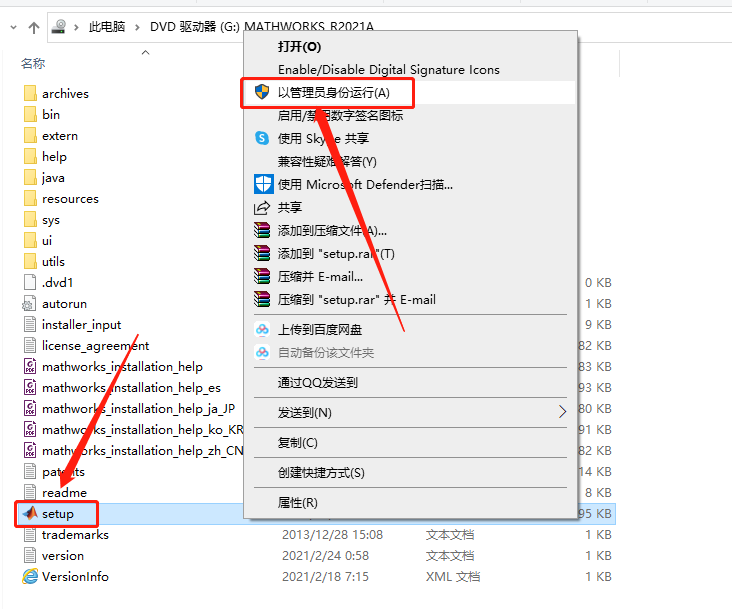Select the utils folder icon
The height and width of the screenshot is (609, 732).
tap(30, 261)
